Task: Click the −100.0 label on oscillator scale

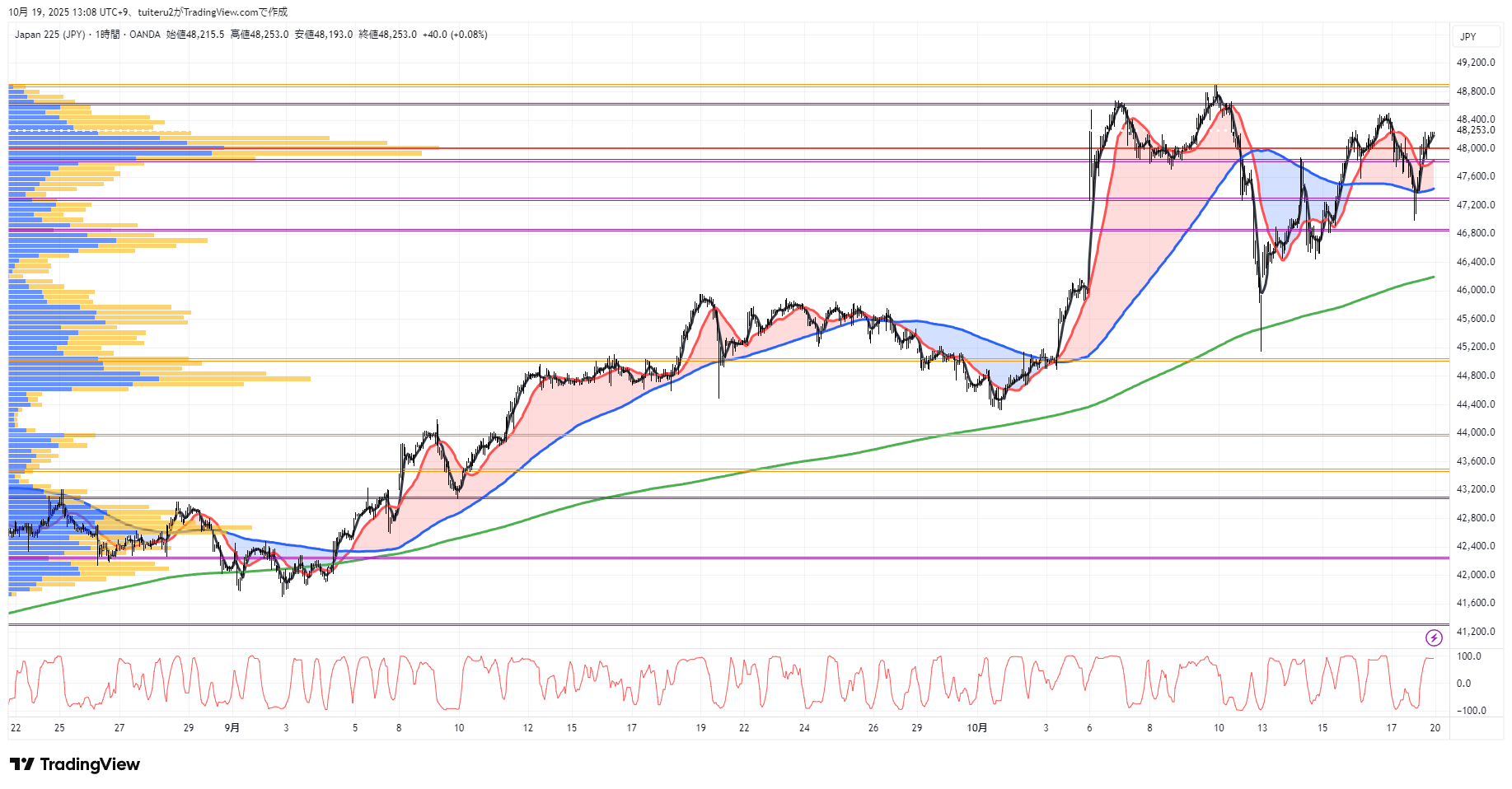Action: (1471, 710)
